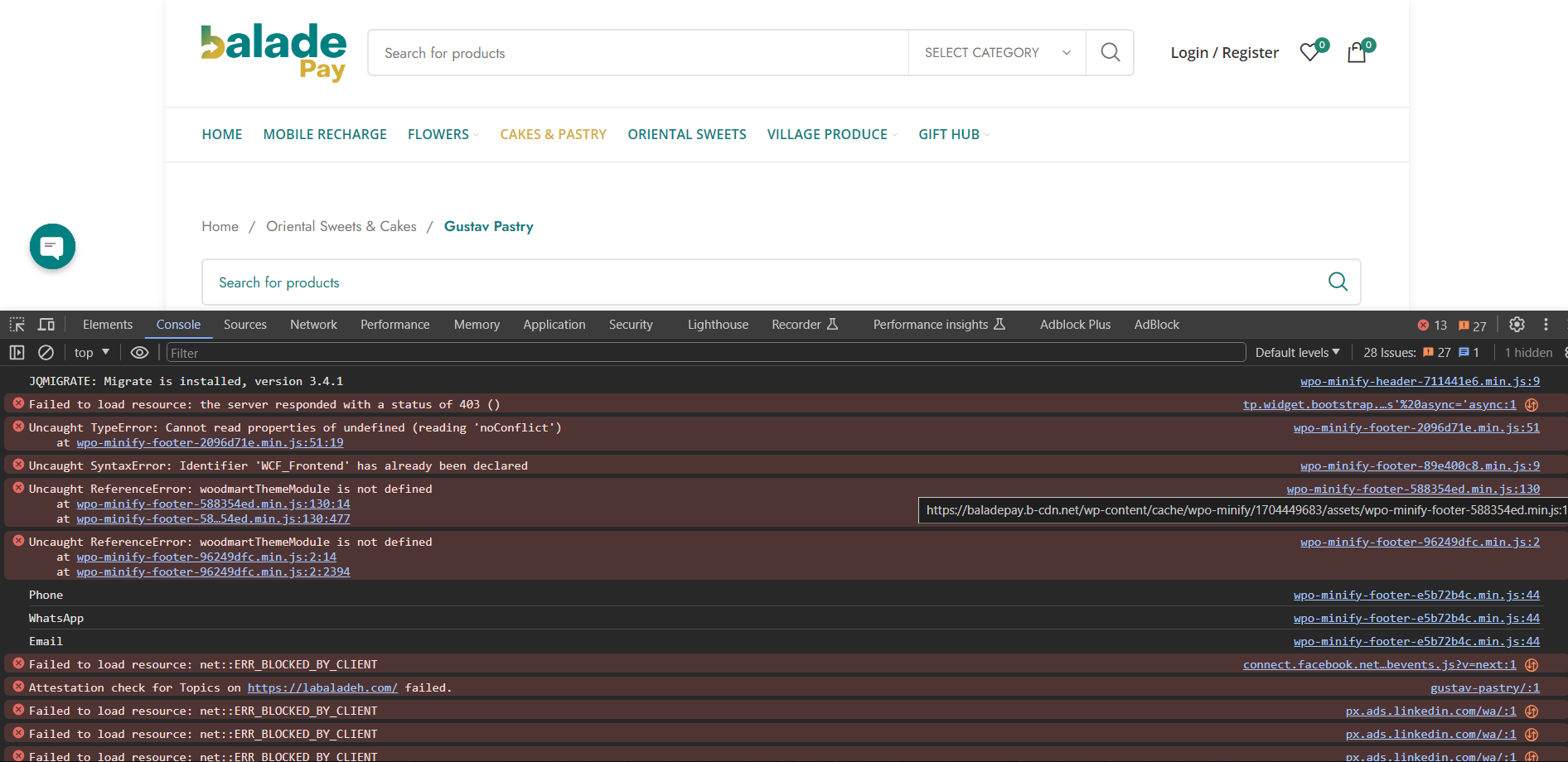Open the top JavaScript context dropdown
Screen dimensions: 1568x762
click(92, 353)
